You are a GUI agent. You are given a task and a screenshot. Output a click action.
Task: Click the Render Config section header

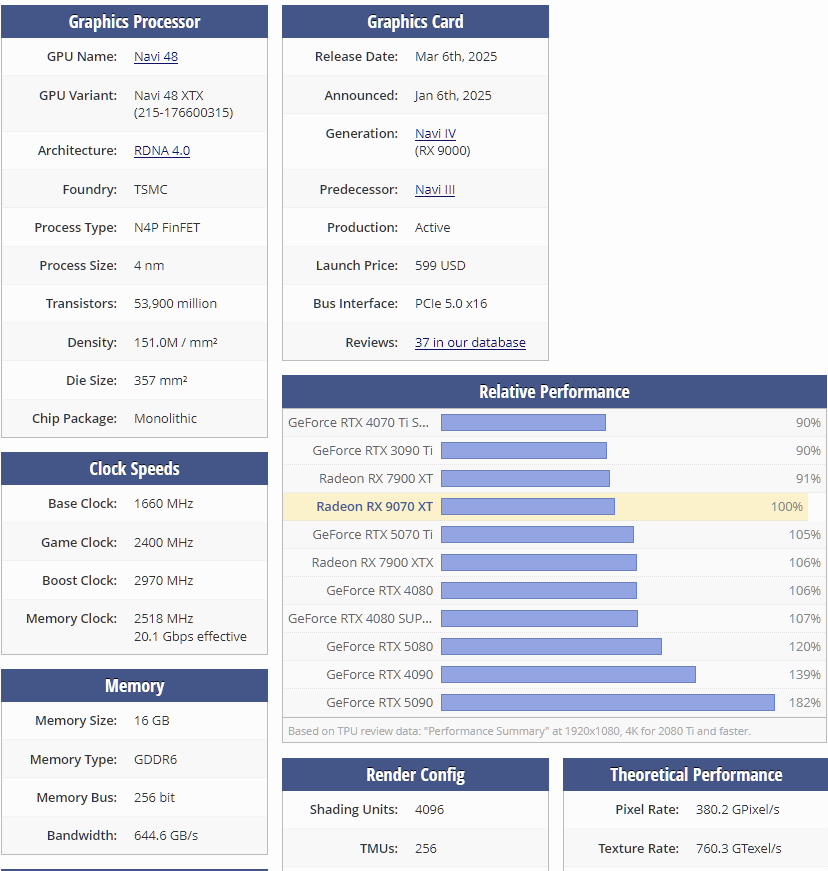tap(415, 774)
